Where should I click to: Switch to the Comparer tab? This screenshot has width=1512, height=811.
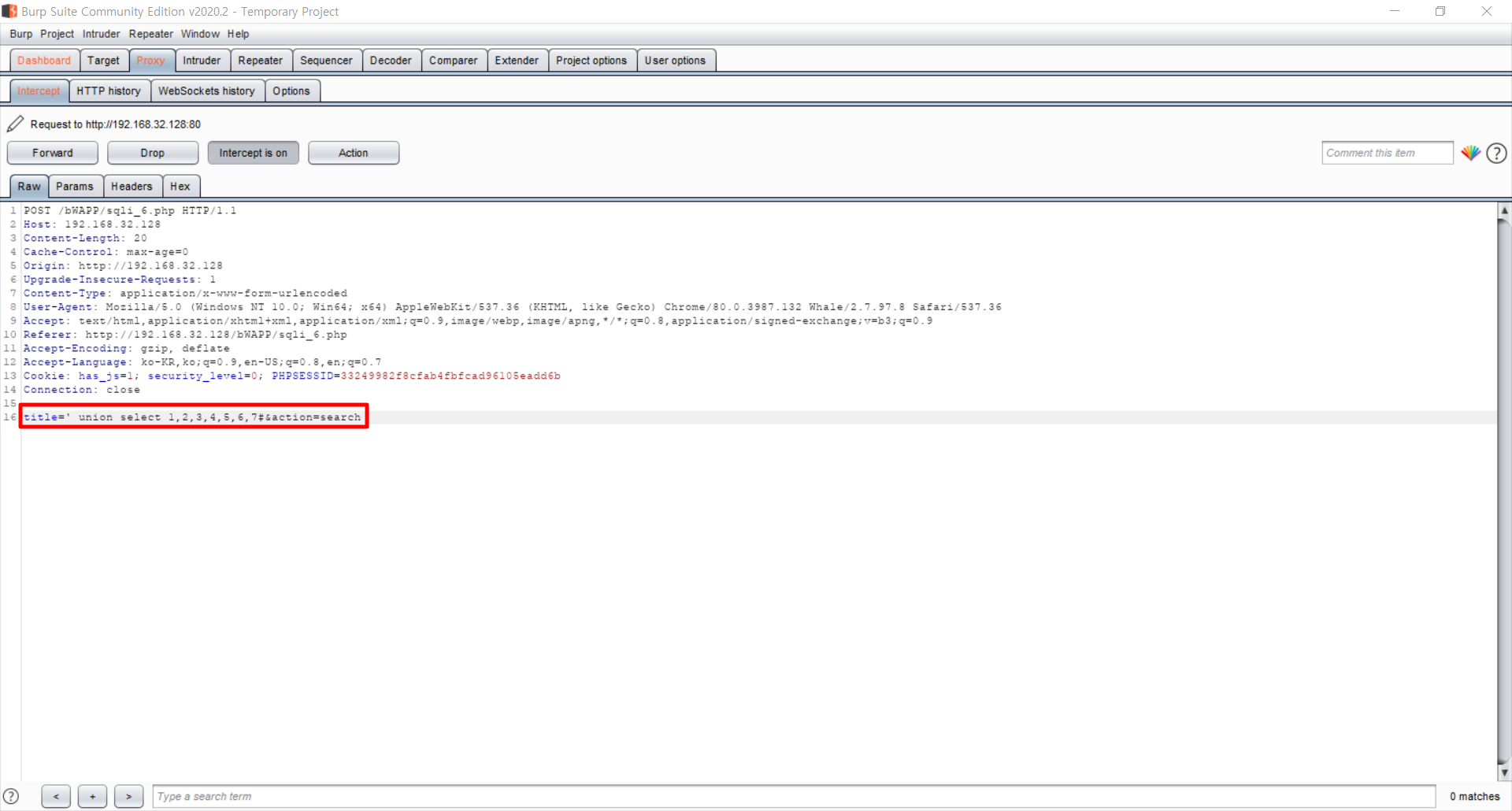click(453, 61)
